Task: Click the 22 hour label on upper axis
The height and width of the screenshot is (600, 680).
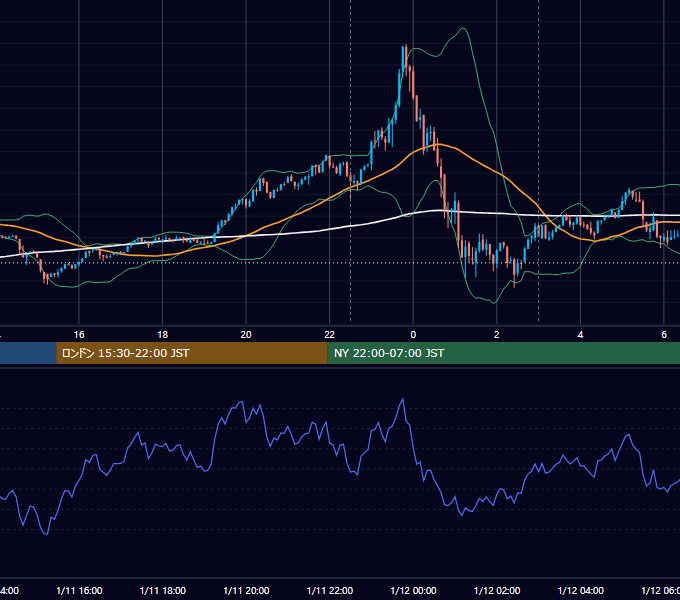Action: 330,335
